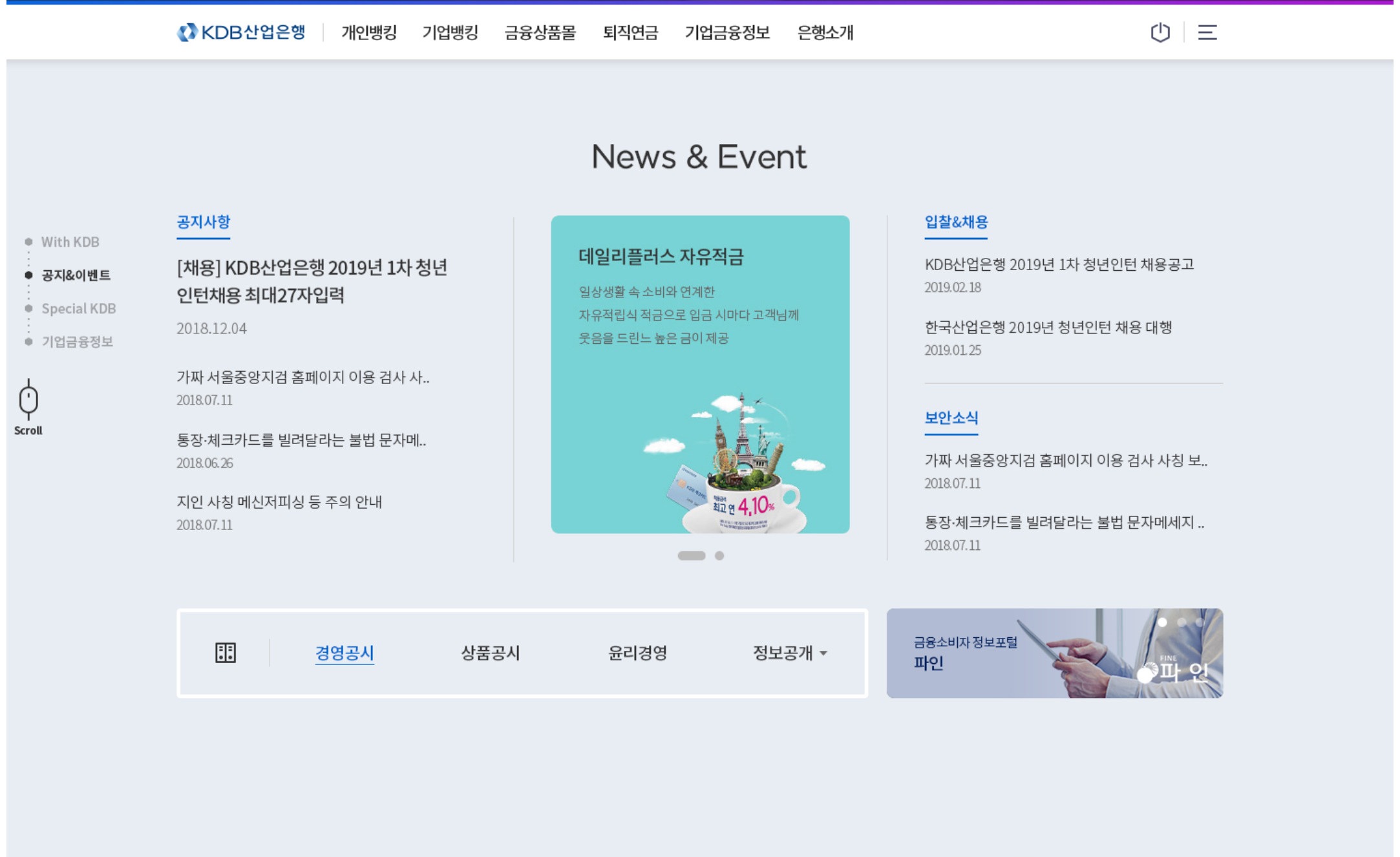This screenshot has height=857, width=1400.
Task: Click the News & Event heading
Action: 699,156
